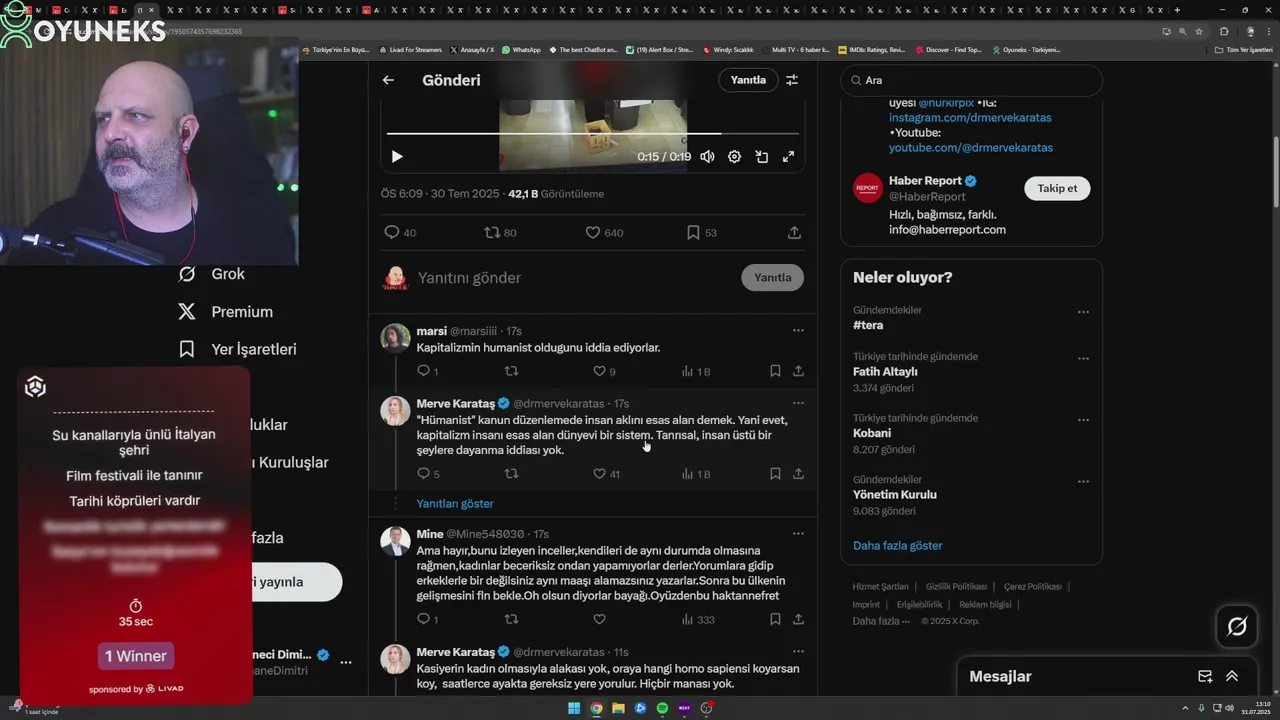Viewport: 1280px width, 720px height.
Task: Open Chrome from the taskbar
Action: 596,708
